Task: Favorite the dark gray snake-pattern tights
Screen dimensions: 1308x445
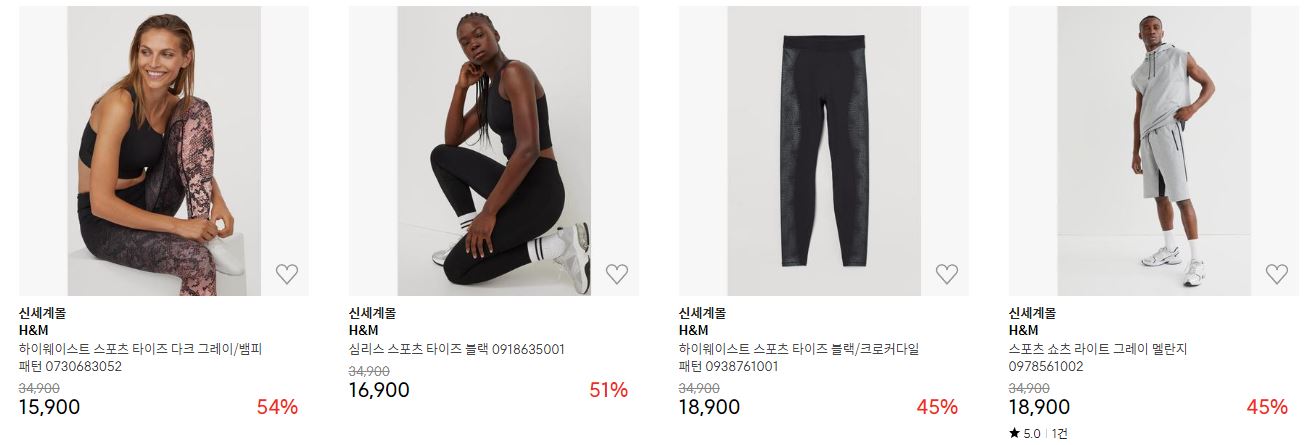Action: [287, 274]
